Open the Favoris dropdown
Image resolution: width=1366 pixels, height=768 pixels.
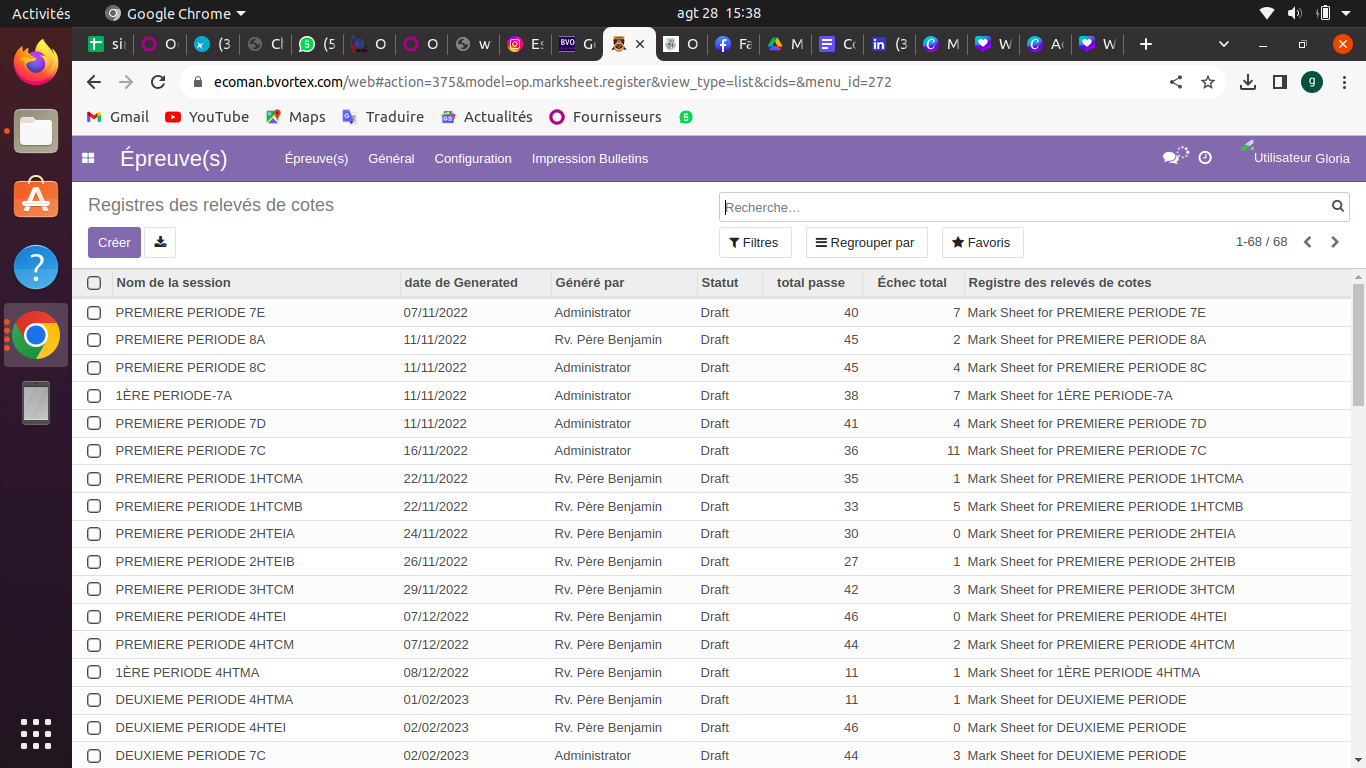pyautogui.click(x=981, y=243)
